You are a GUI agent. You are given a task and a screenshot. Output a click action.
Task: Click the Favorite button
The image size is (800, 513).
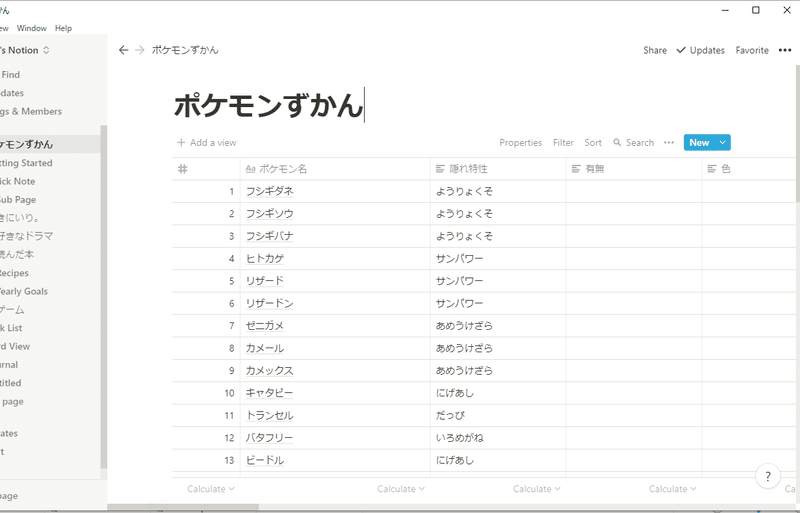(752, 50)
